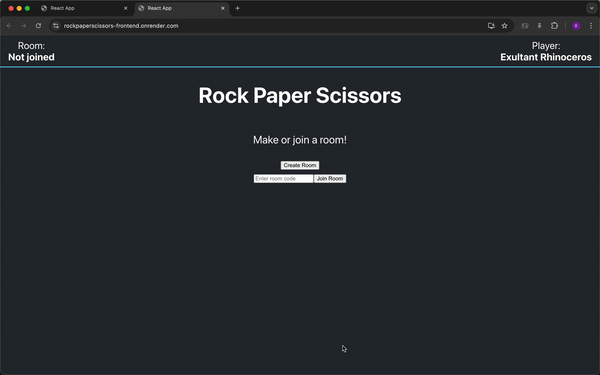Install app icon in address bar
Viewport: 600px width, 375px height.
[491, 26]
